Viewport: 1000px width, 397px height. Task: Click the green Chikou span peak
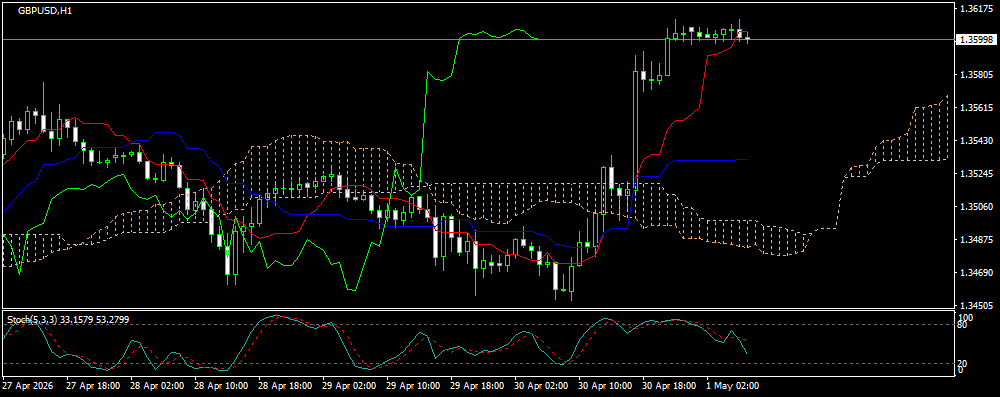click(517, 29)
